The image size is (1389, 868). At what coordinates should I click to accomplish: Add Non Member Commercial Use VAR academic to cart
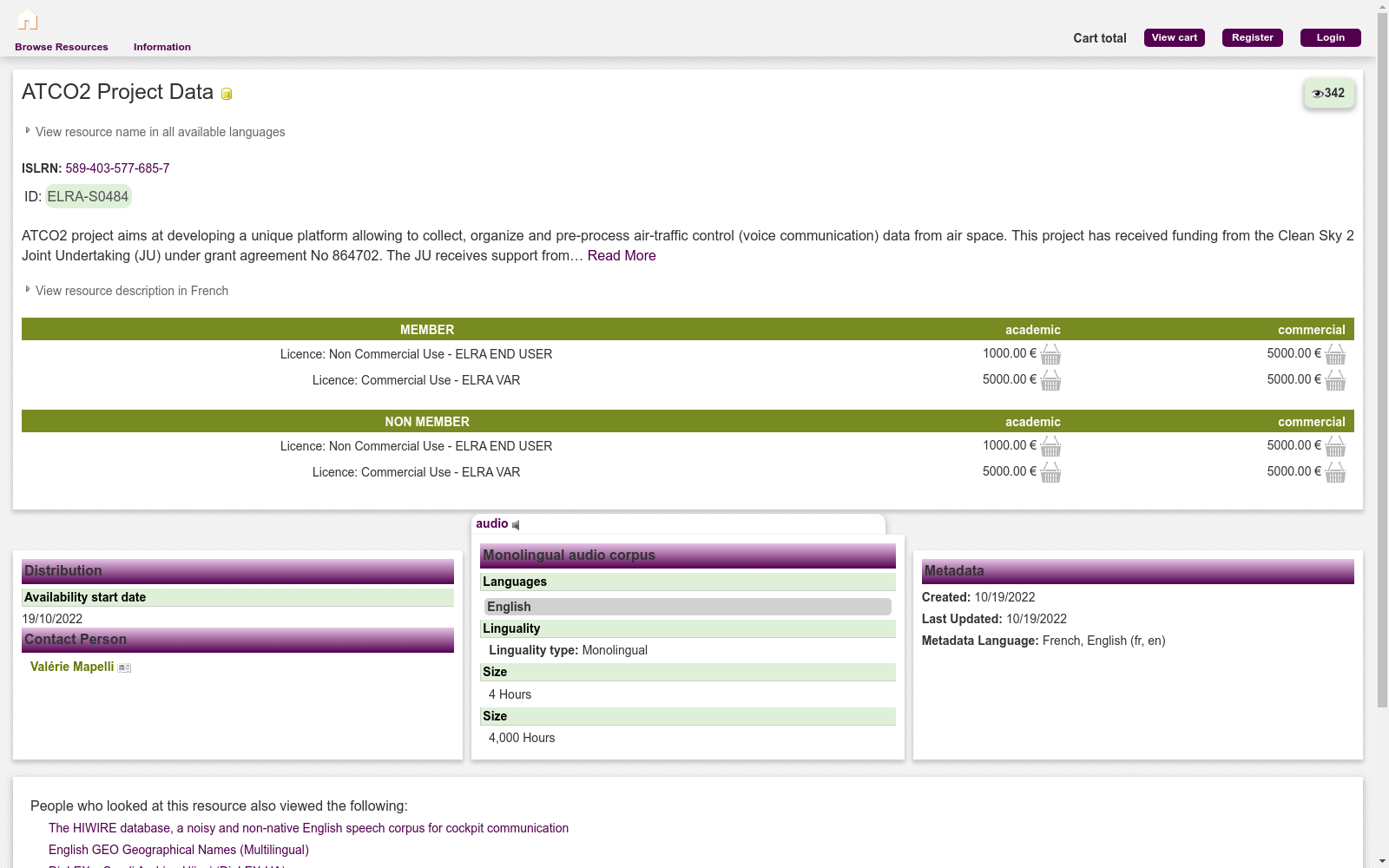point(1050,472)
